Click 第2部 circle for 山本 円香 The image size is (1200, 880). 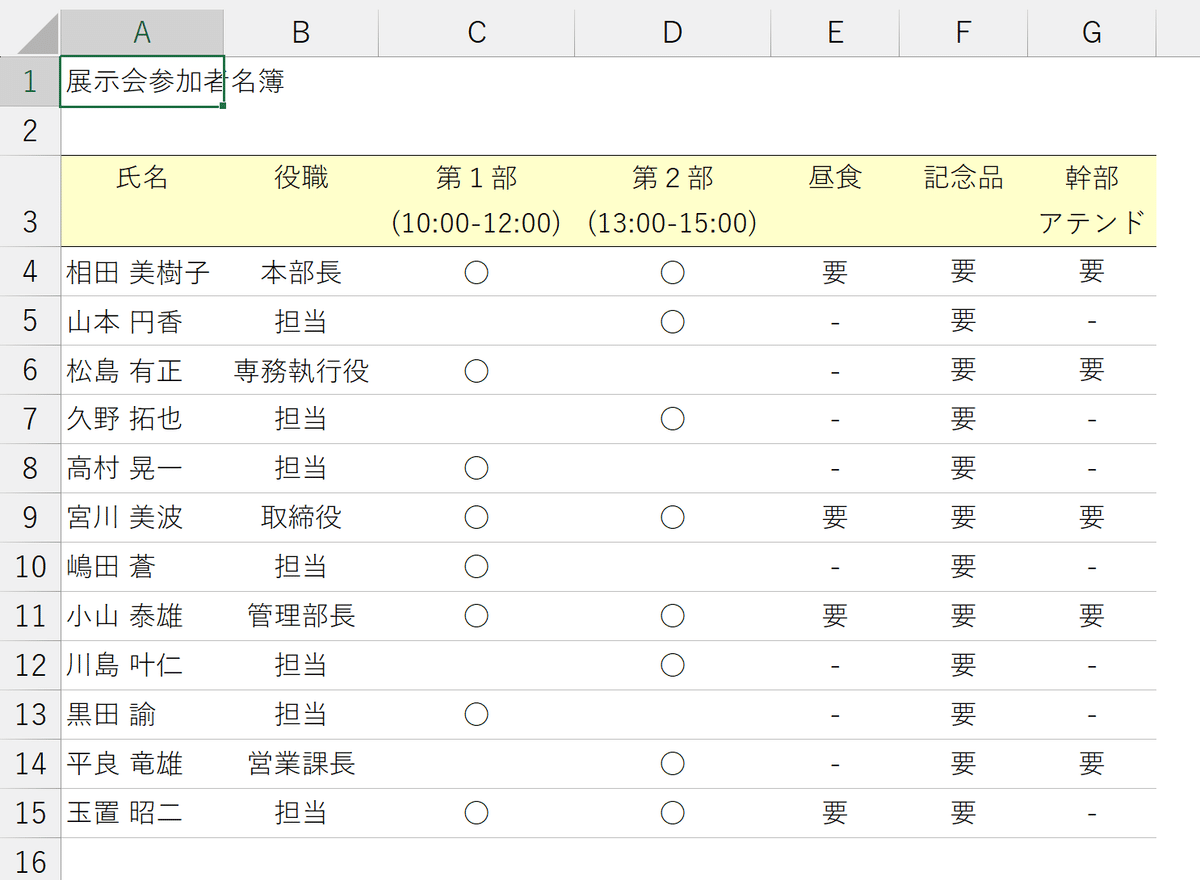pos(672,321)
